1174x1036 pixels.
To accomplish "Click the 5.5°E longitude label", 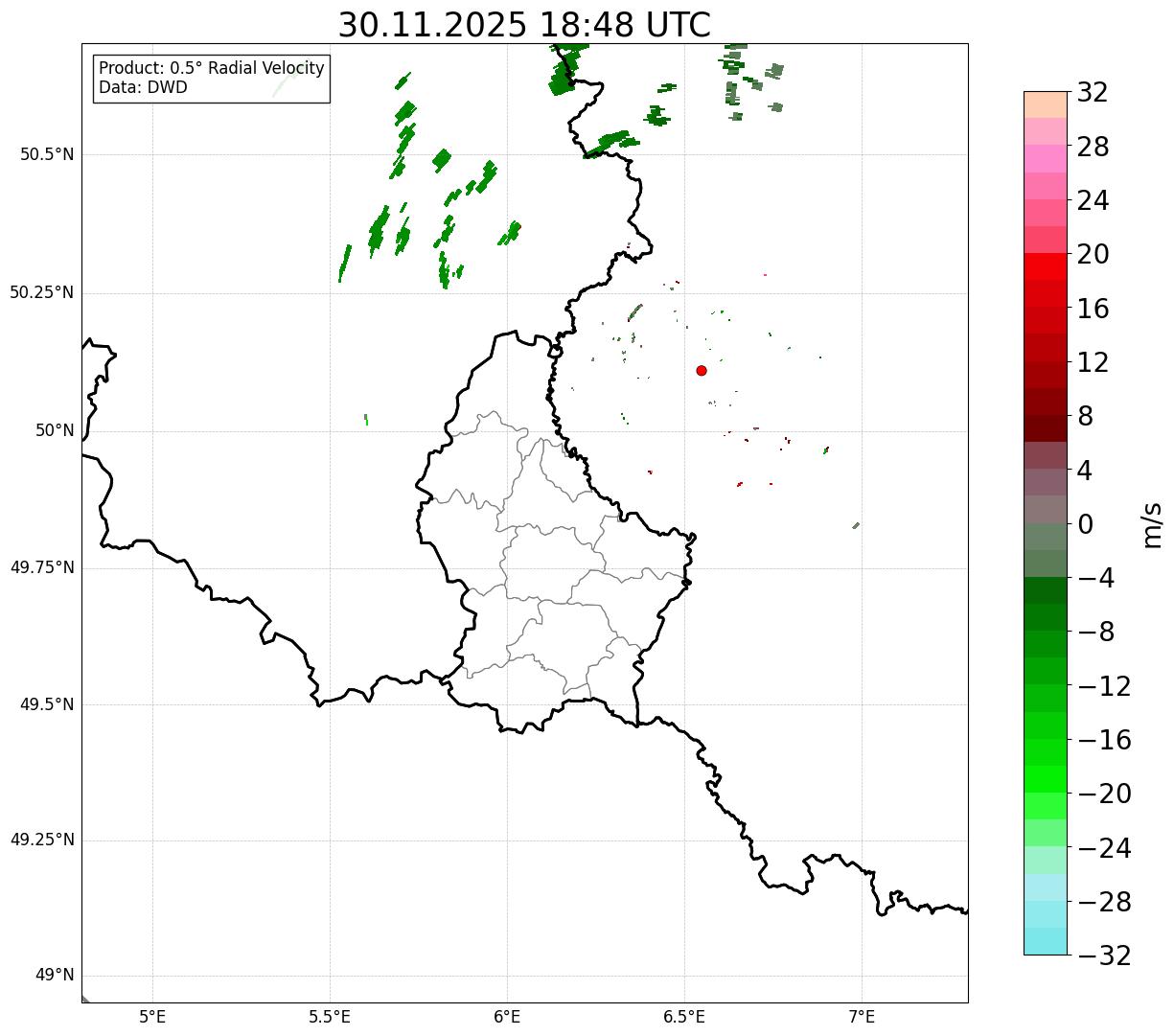I will [x=330, y=1017].
